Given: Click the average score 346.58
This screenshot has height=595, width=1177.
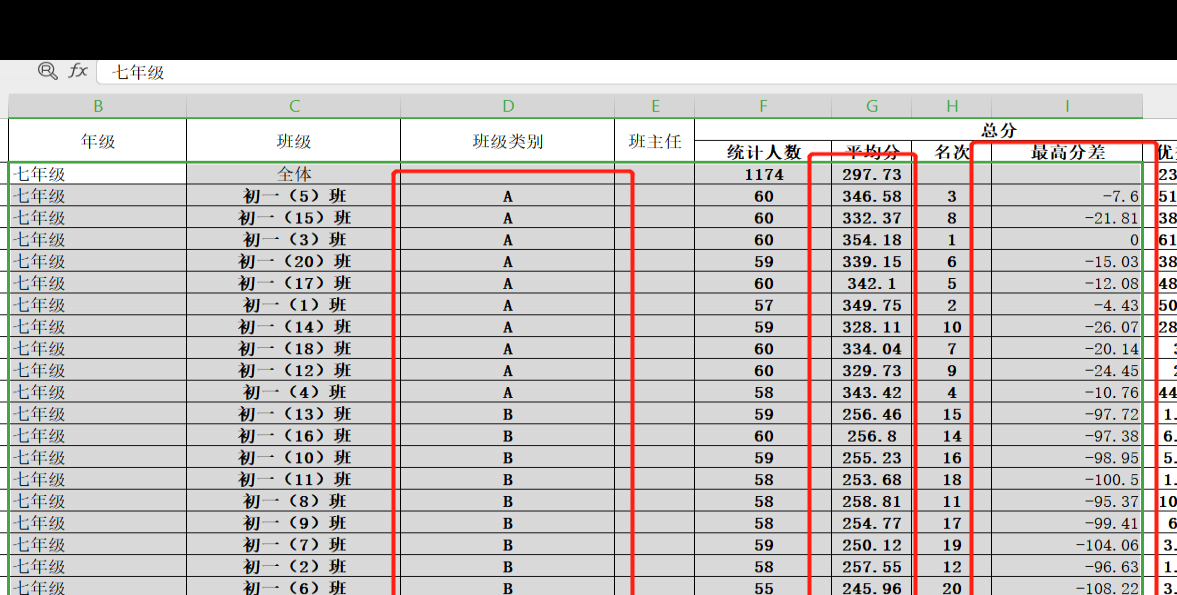Looking at the screenshot, I should click(x=871, y=196).
